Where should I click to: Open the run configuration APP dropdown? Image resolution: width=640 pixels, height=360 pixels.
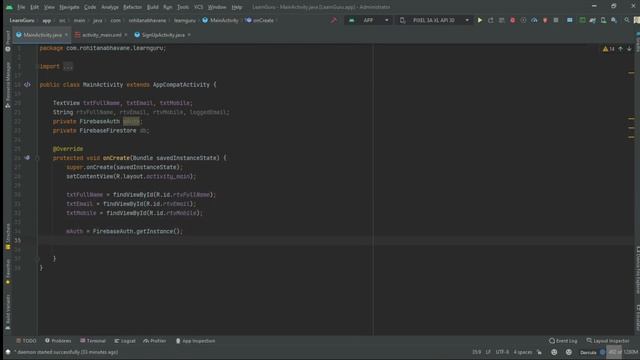(368, 20)
